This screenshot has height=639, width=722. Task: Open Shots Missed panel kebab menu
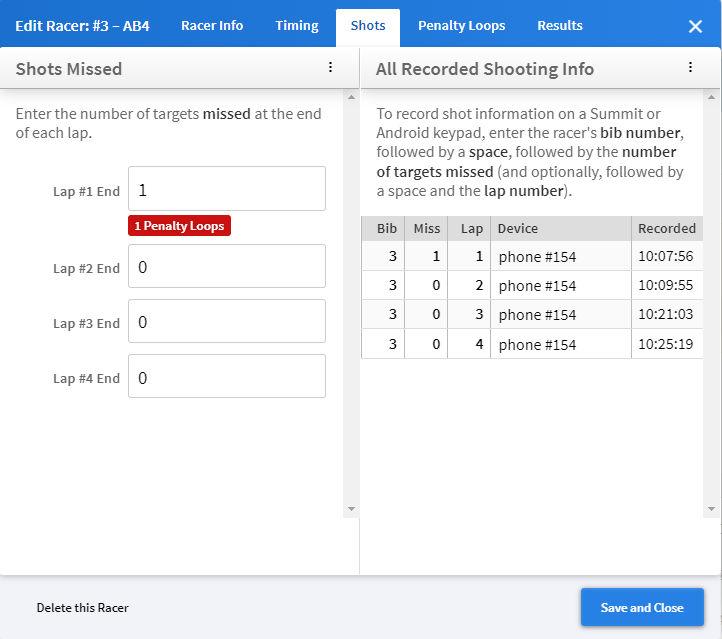(x=330, y=68)
